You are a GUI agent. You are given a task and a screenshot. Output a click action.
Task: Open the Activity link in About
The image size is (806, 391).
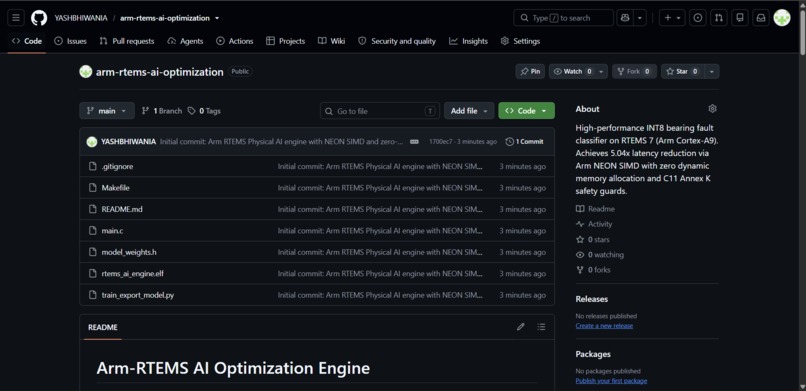coord(594,224)
